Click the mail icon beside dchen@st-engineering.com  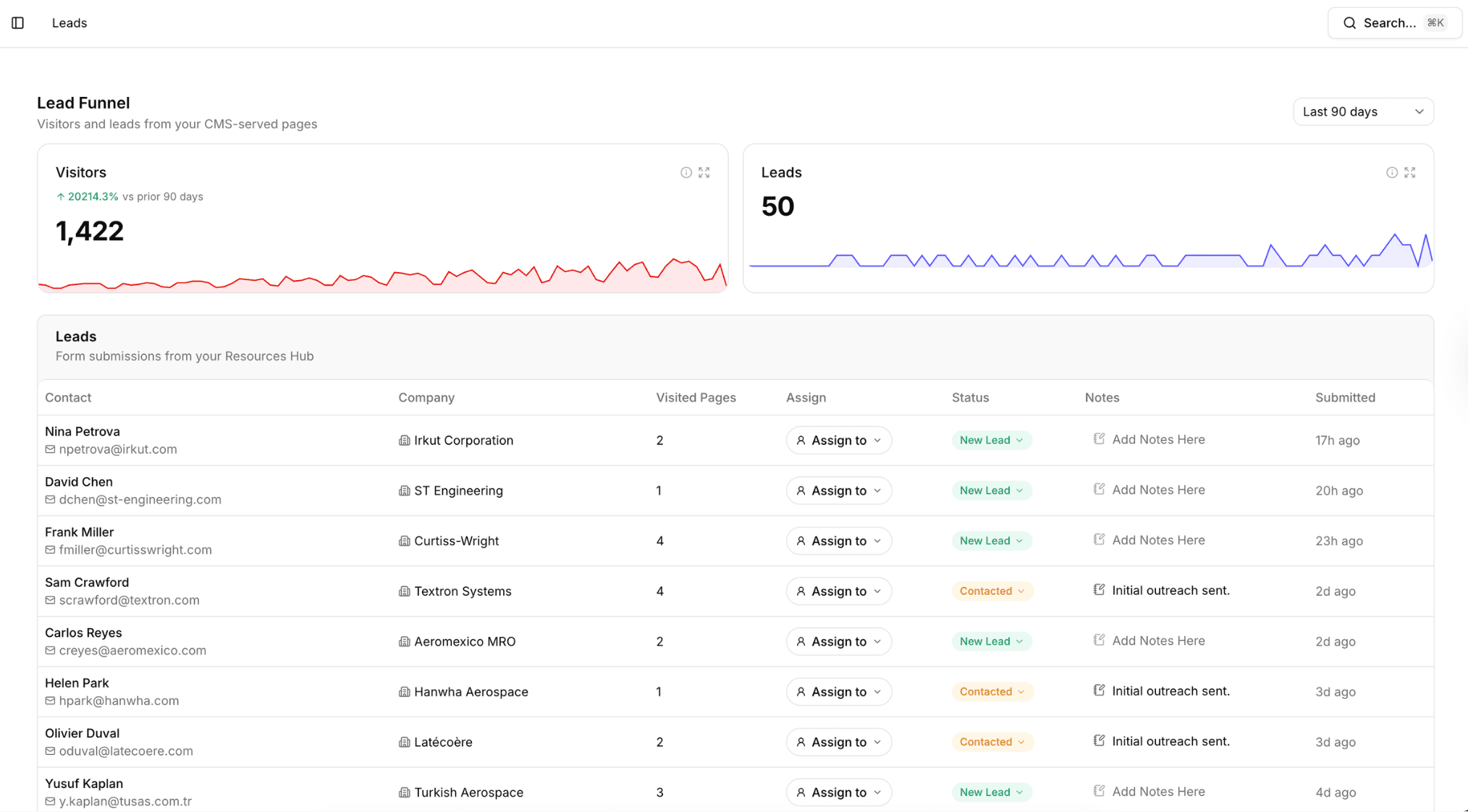pyautogui.click(x=50, y=499)
